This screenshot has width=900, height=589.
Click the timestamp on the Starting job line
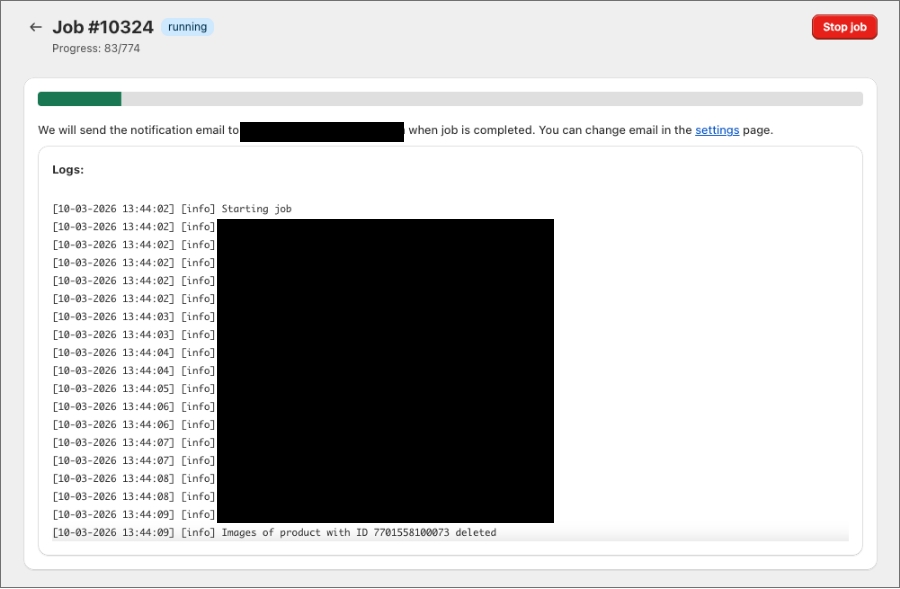point(114,209)
